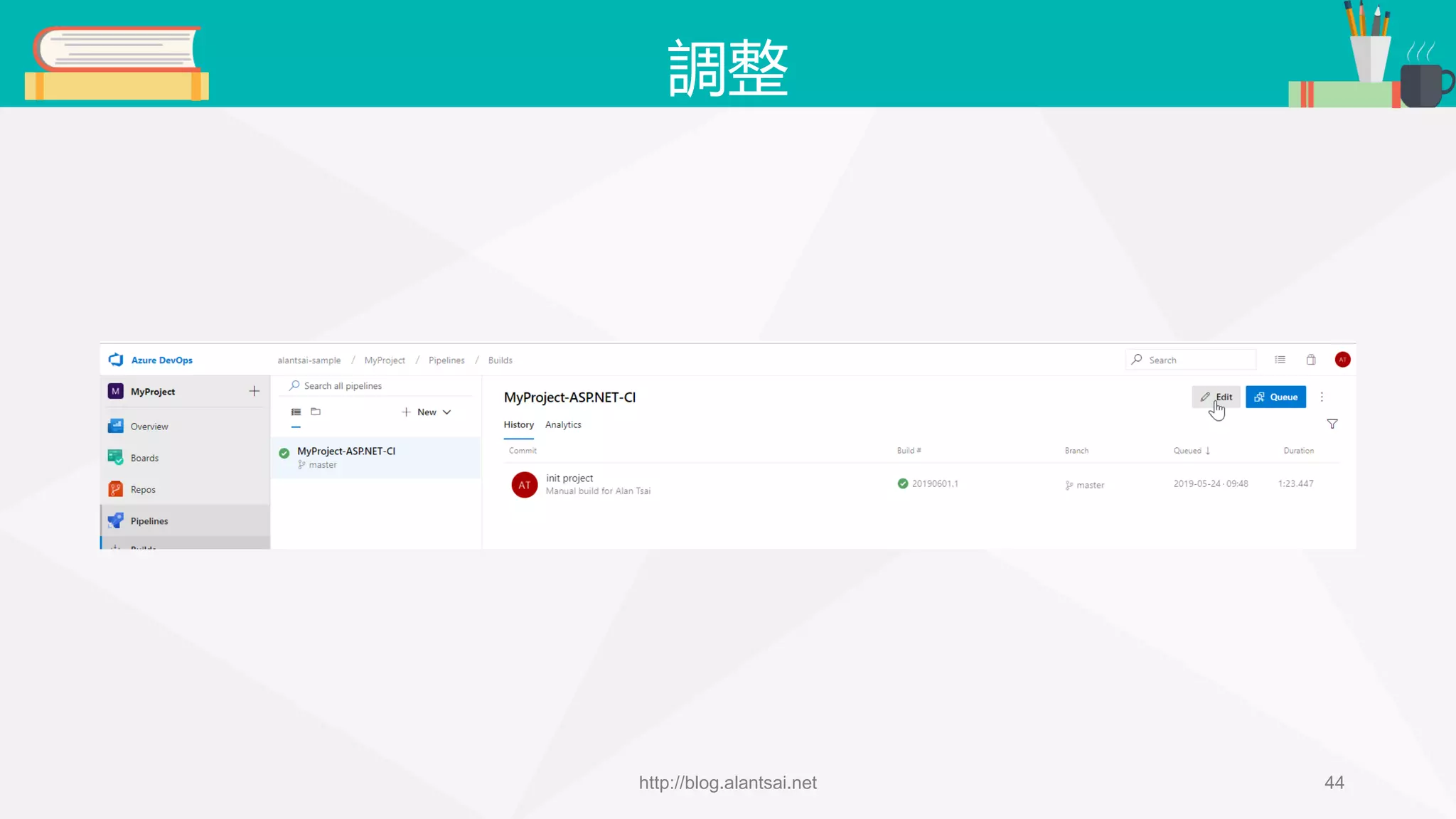Open the filter funnel icon

click(x=1332, y=424)
